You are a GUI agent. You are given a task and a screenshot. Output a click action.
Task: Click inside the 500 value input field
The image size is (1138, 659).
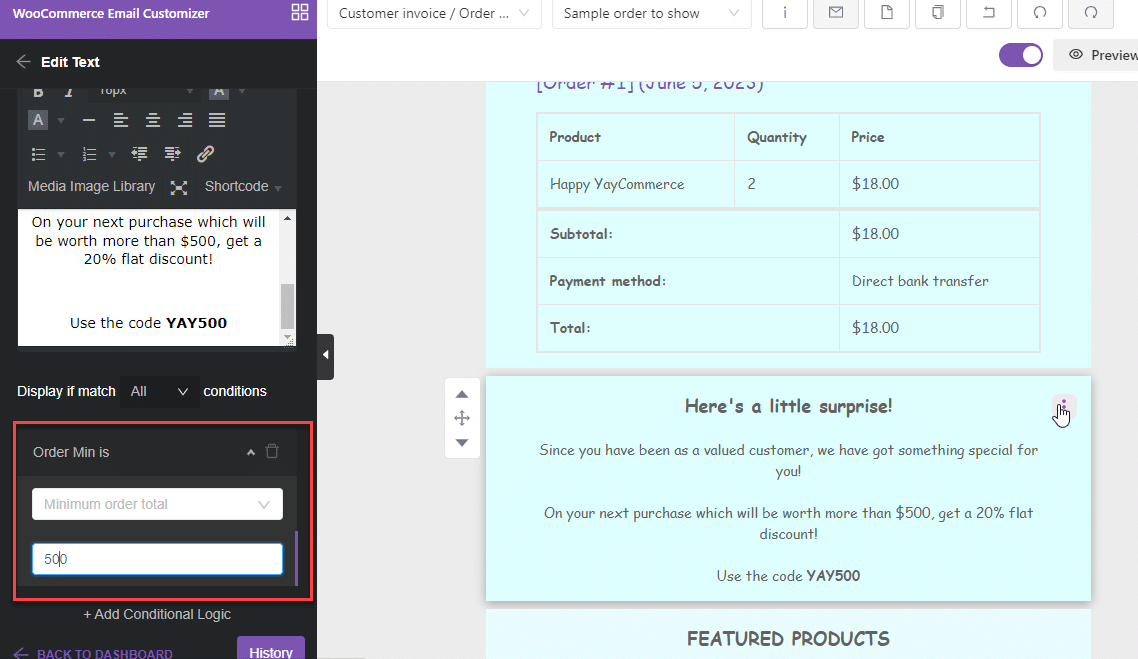click(157, 558)
